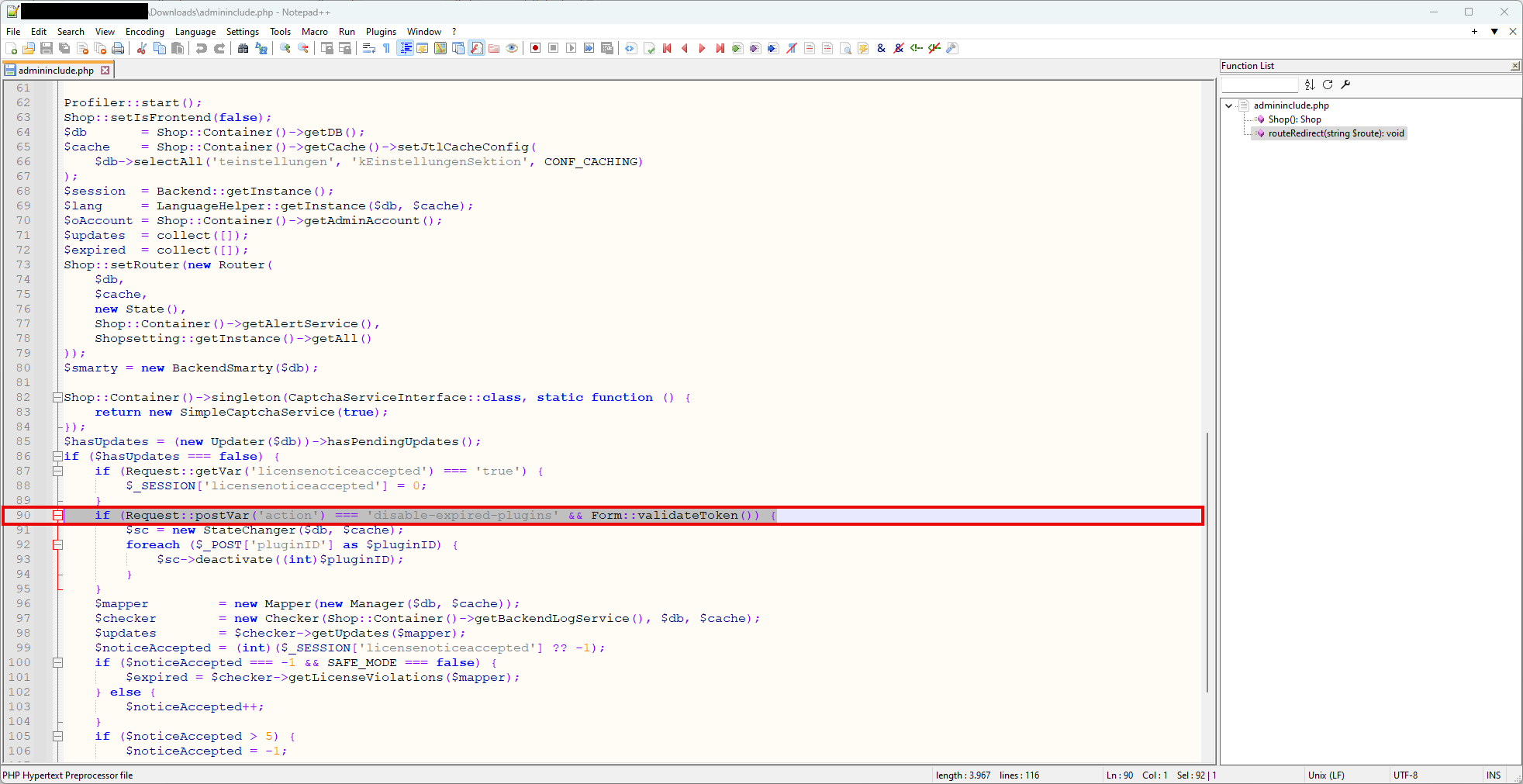The image size is (1523, 784).
Task: Open the Plugins menu
Action: (x=380, y=32)
